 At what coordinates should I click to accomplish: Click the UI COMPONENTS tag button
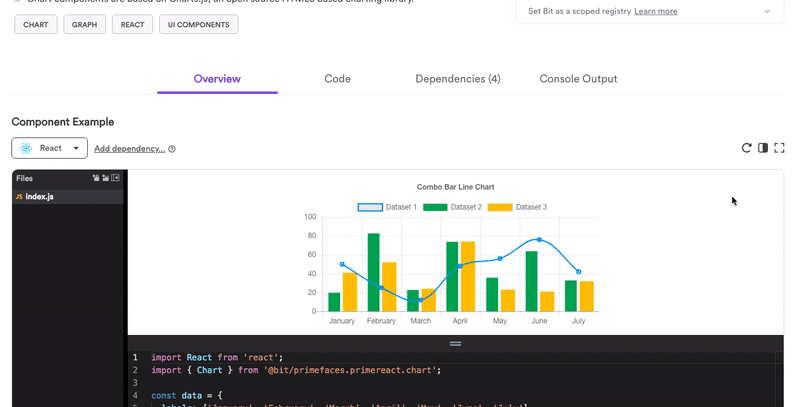click(x=198, y=24)
